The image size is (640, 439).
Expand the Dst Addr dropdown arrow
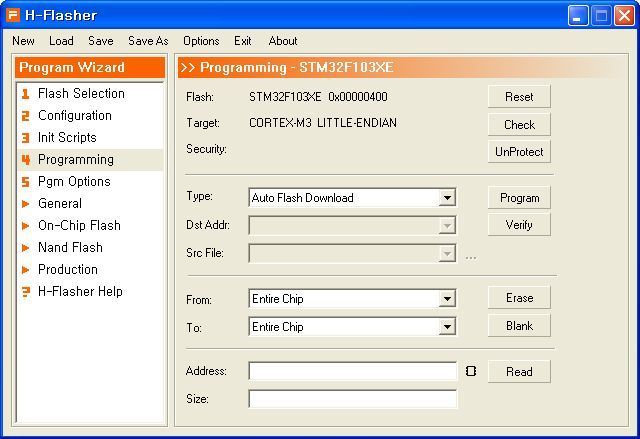click(x=447, y=225)
